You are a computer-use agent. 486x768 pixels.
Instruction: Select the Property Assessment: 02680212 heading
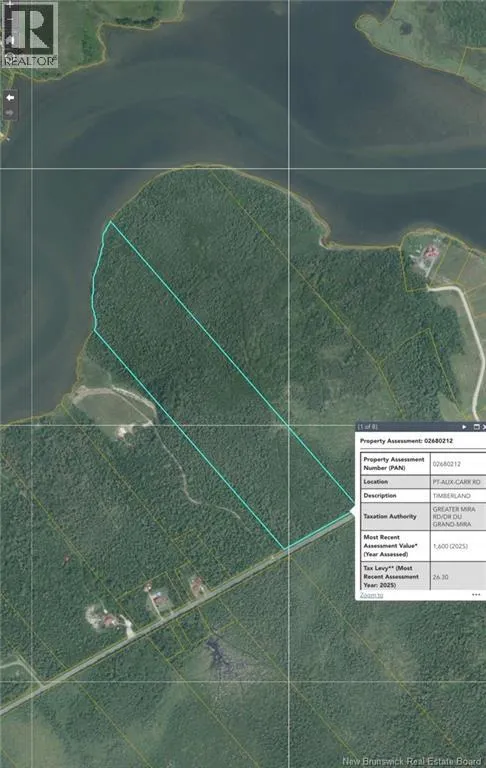[x=406, y=441]
